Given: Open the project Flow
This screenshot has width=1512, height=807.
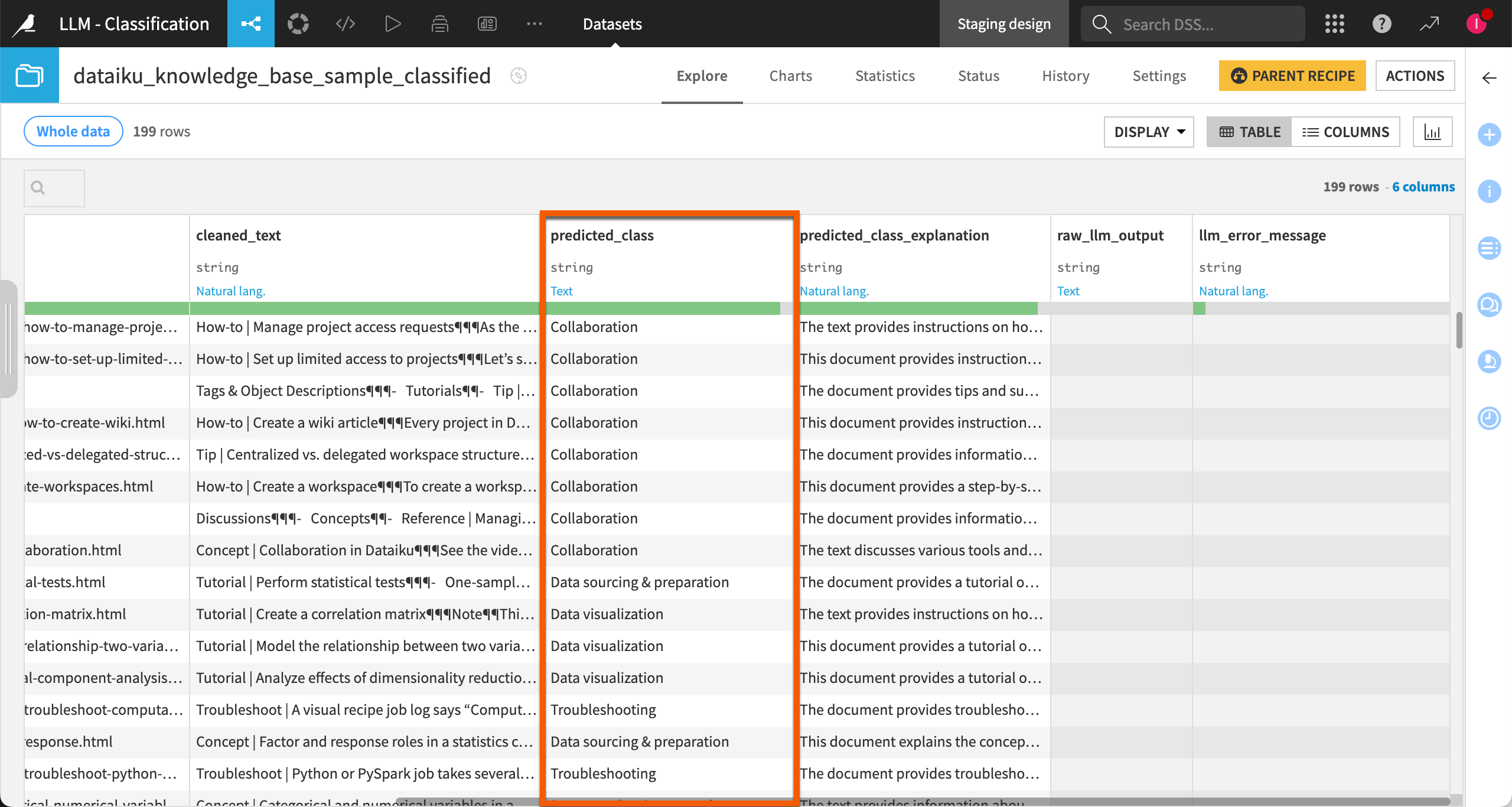Looking at the screenshot, I should (250, 24).
